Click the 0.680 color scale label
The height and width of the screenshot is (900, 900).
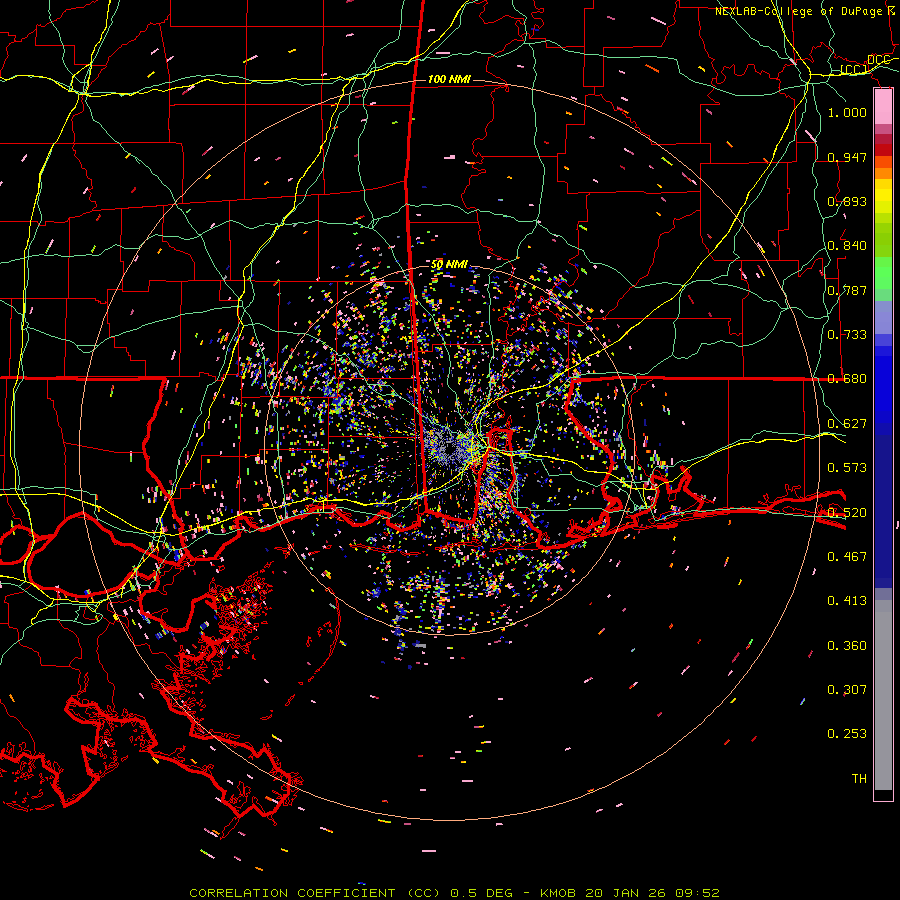[x=847, y=379]
